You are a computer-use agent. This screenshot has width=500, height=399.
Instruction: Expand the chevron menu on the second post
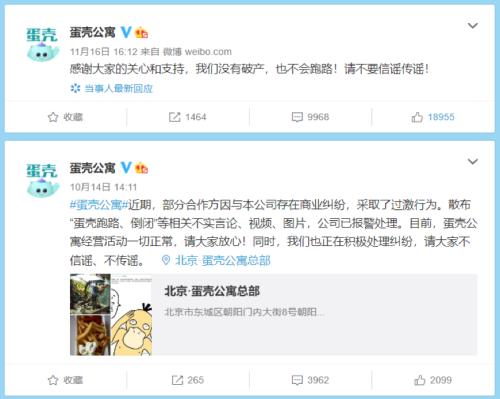pyautogui.click(x=473, y=162)
